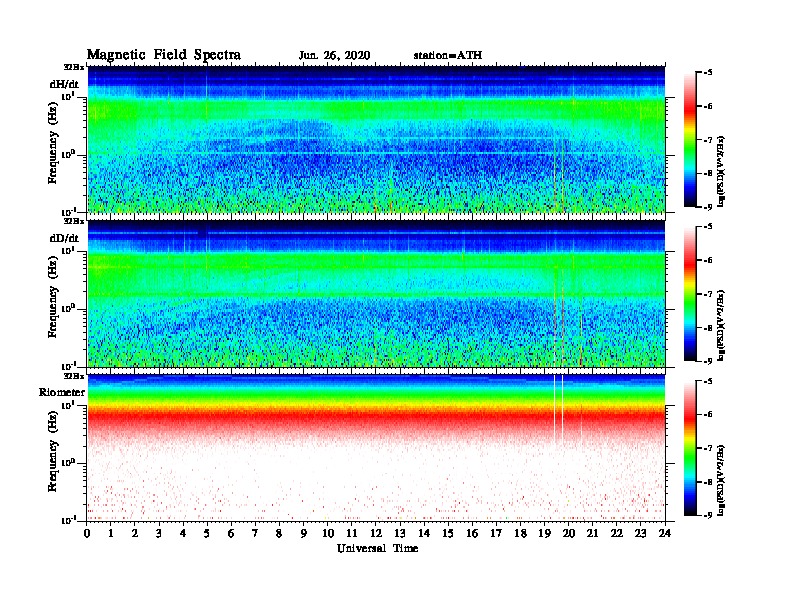
Task: Click hour tick label "4" on time axis
Action: (x=183, y=534)
